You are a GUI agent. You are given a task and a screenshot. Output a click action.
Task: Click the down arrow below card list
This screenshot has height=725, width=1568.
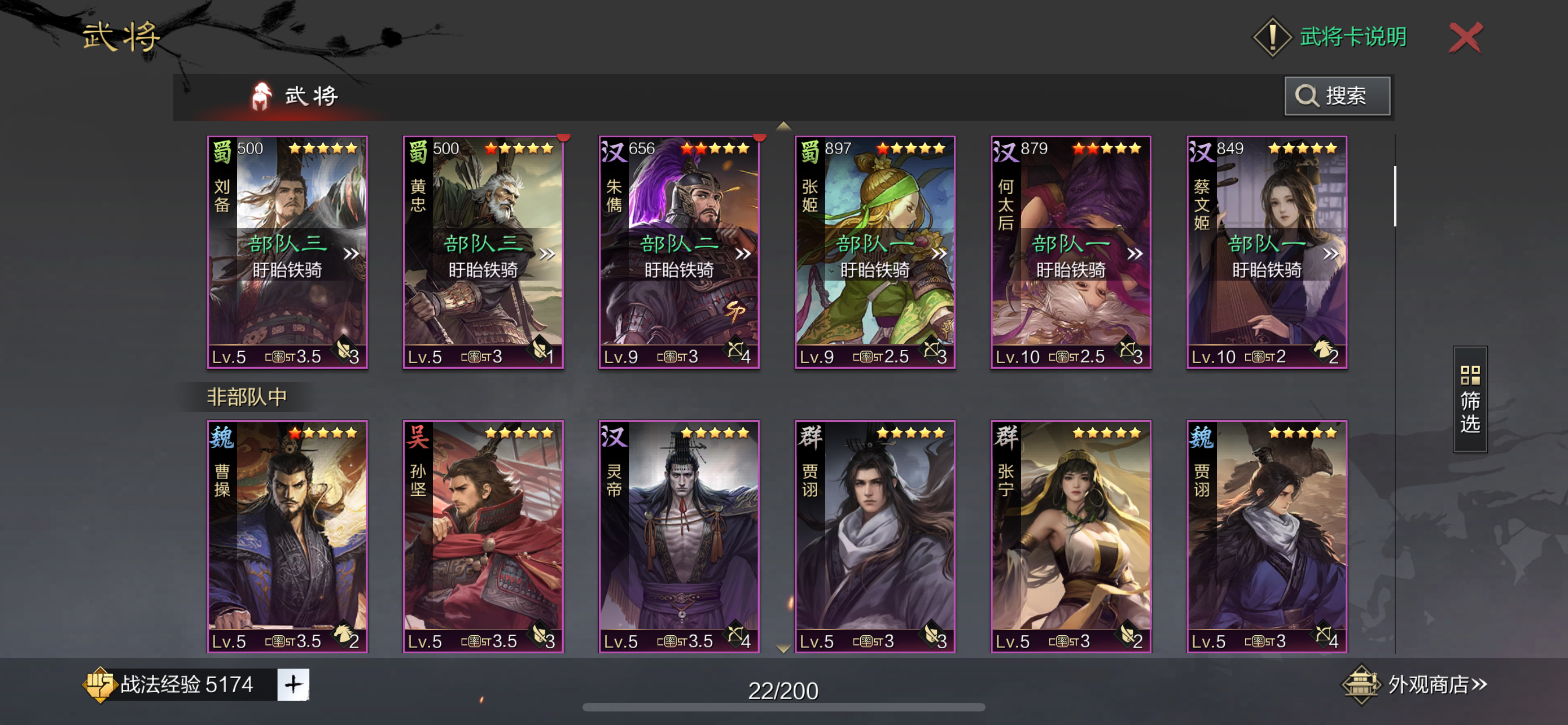point(783,649)
